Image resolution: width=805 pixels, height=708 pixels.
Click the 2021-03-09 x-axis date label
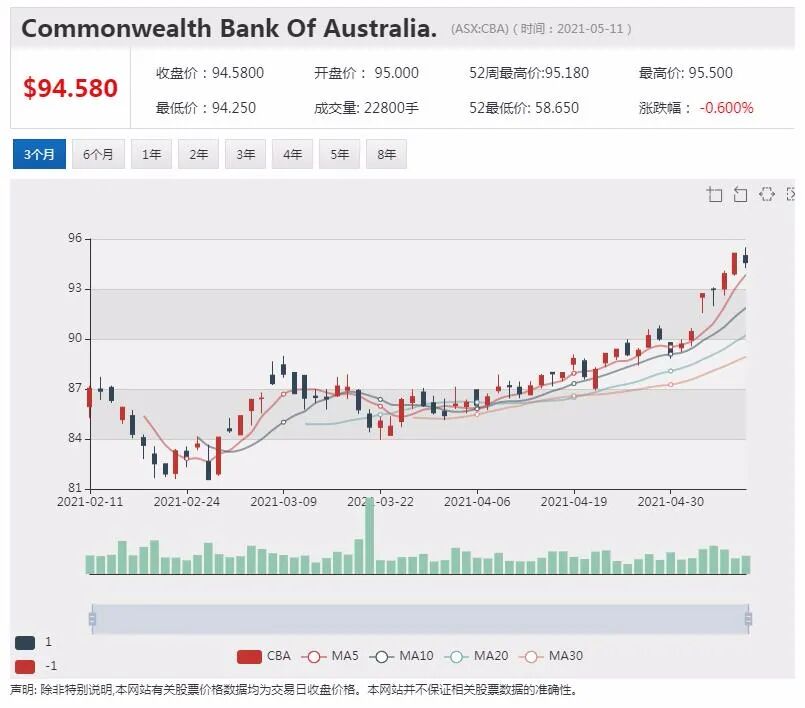point(283,502)
